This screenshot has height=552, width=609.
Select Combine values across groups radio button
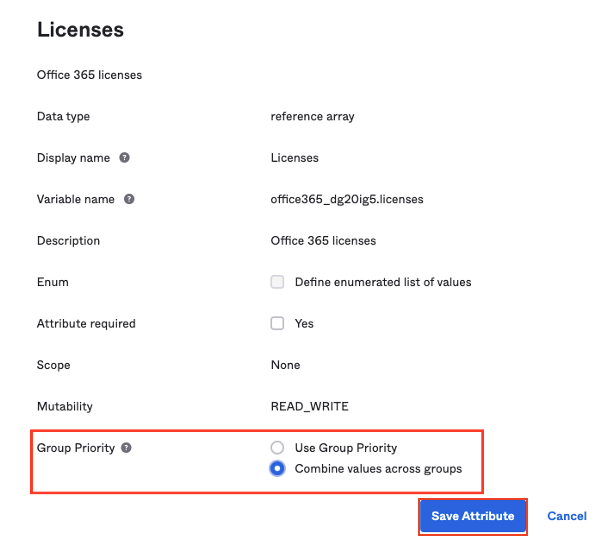278,469
